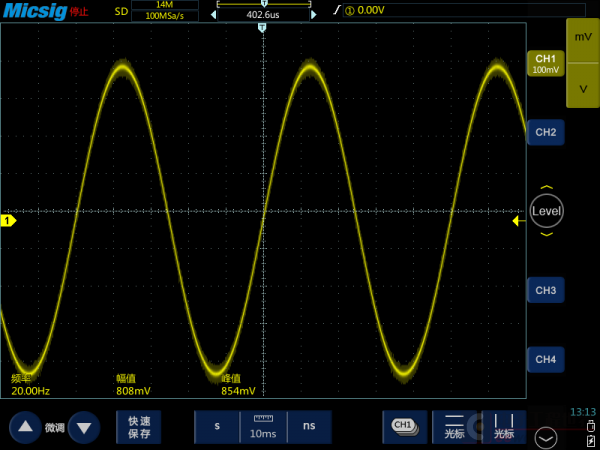Select the 's' timebase unit button
Image resolution: width=600 pixels, height=450 pixels.
pyautogui.click(x=217, y=427)
